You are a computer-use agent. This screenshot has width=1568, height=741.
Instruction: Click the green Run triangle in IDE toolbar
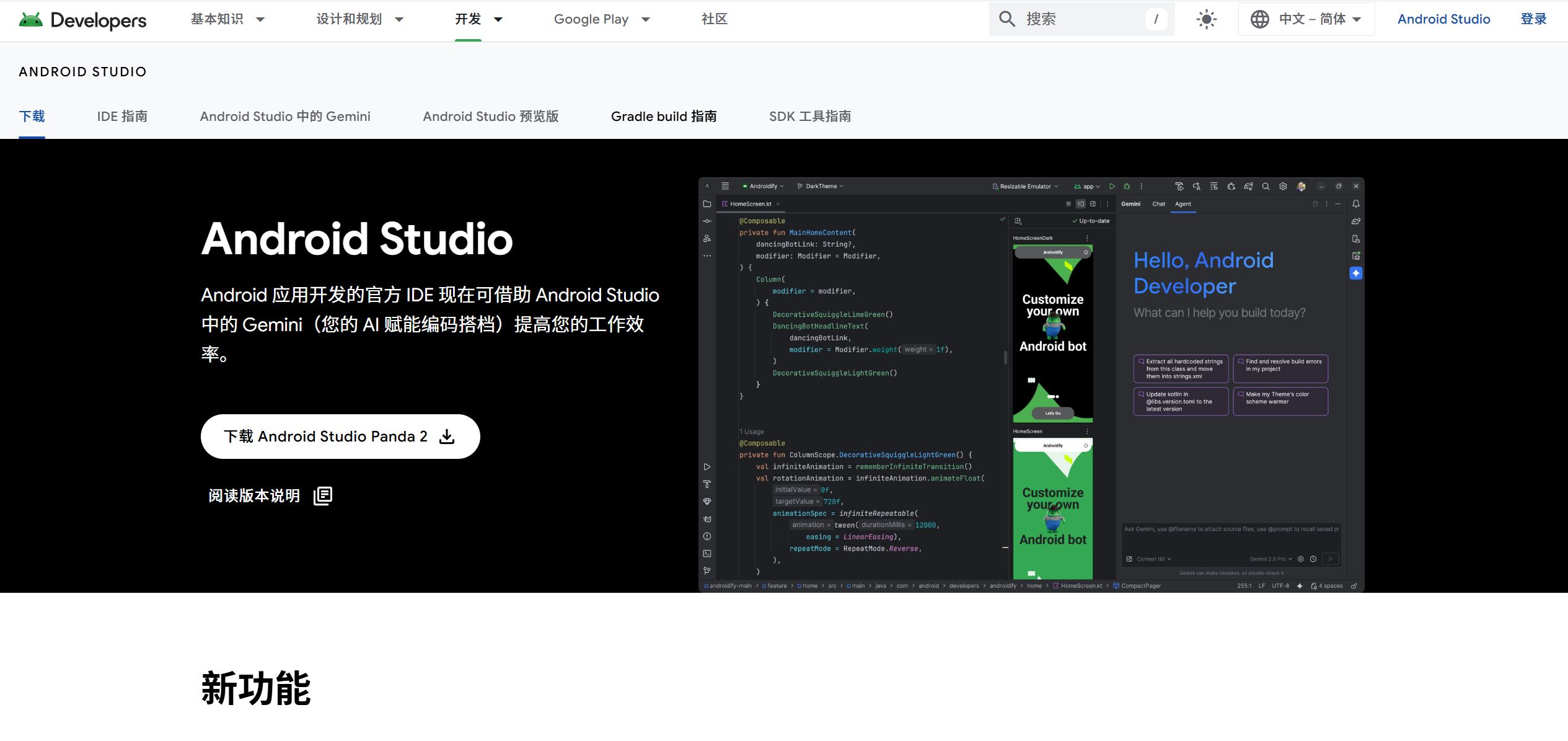point(1112,186)
